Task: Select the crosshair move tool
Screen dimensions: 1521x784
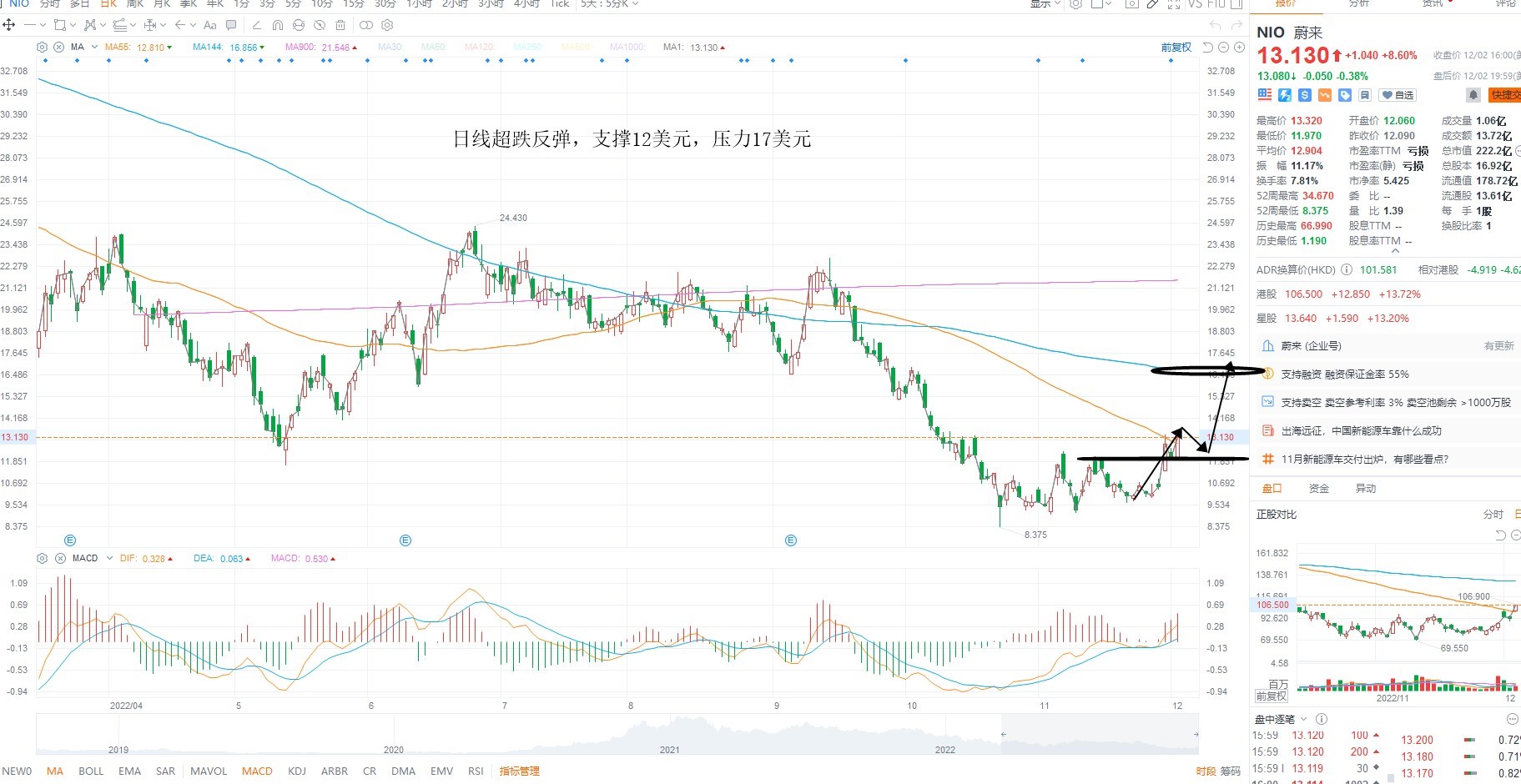Action: pyautogui.click(x=9, y=25)
